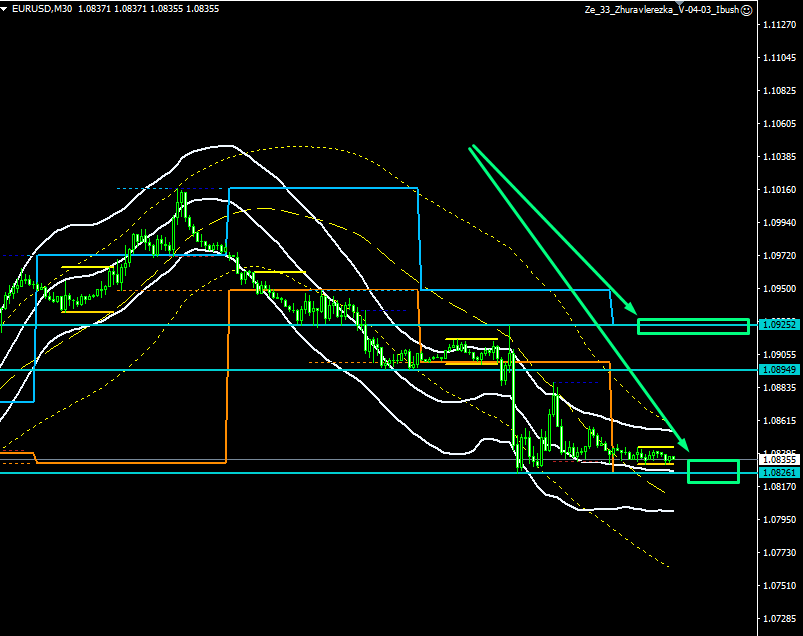
Task: Click the 1.11045 value on price scale
Action: [779, 57]
